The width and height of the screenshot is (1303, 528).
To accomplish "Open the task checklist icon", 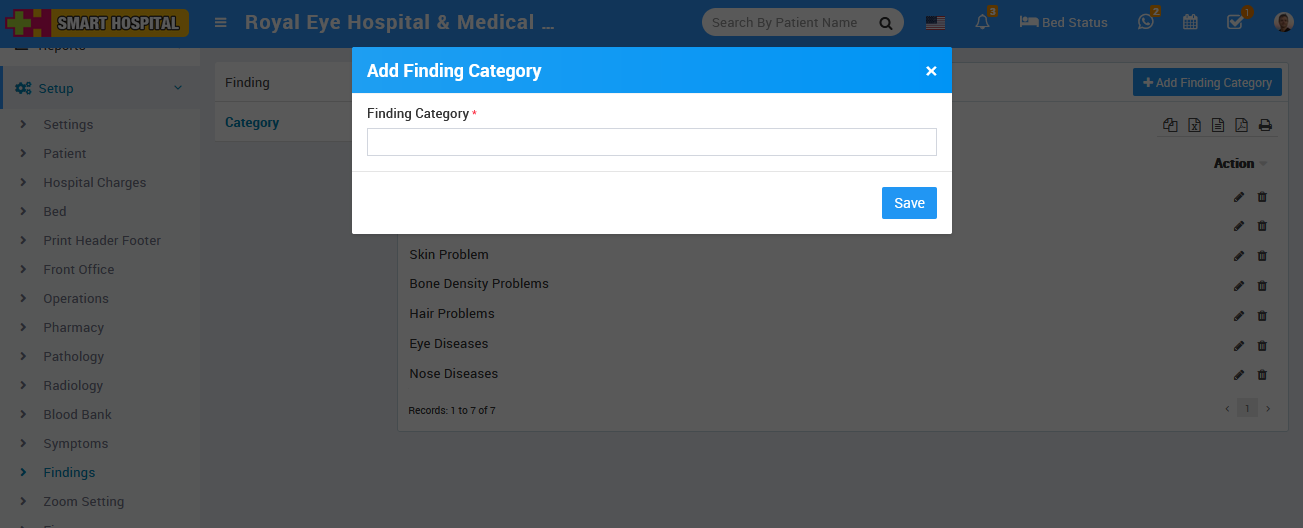I will click(1235, 22).
